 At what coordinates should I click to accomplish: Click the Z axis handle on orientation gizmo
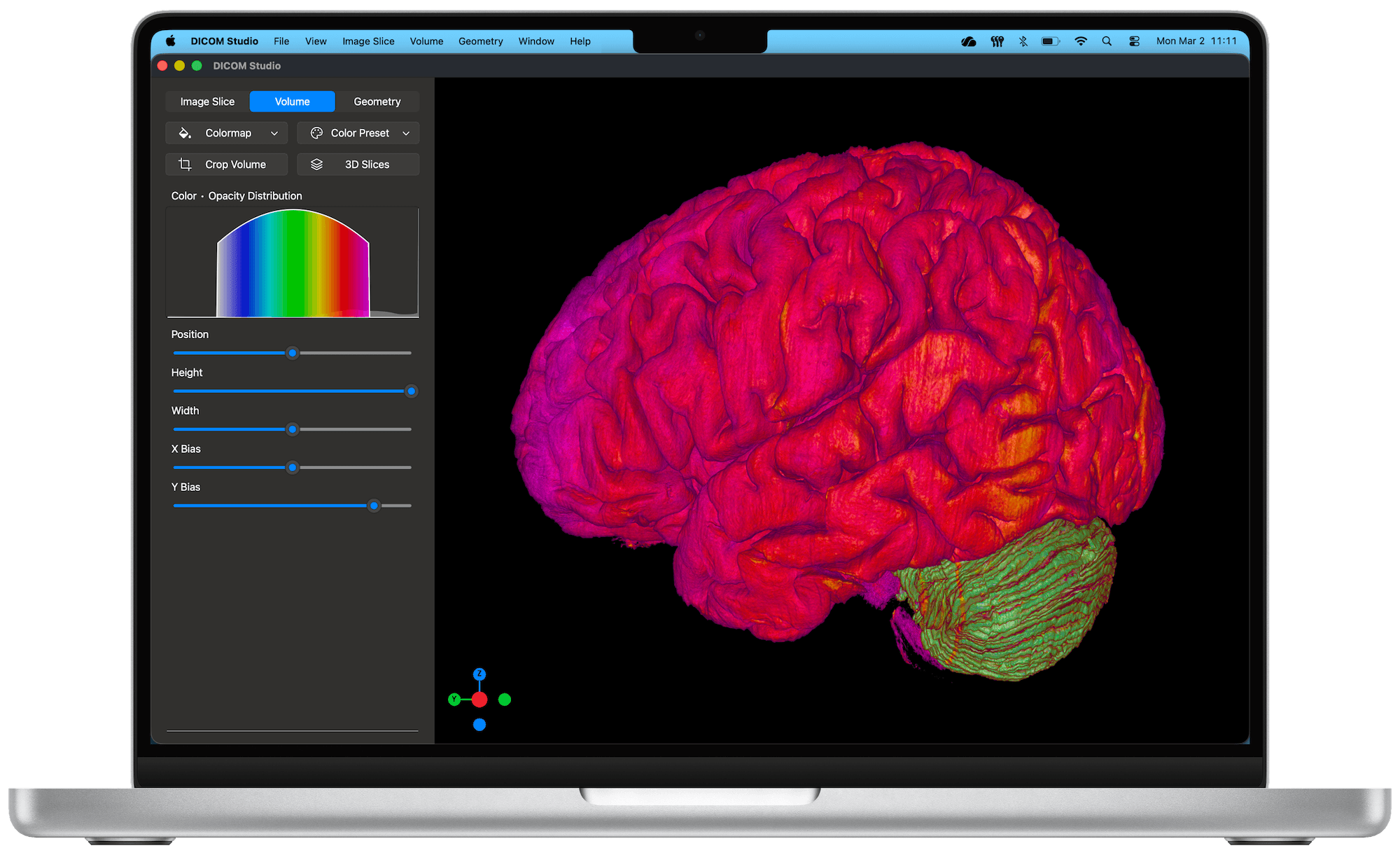pos(479,674)
